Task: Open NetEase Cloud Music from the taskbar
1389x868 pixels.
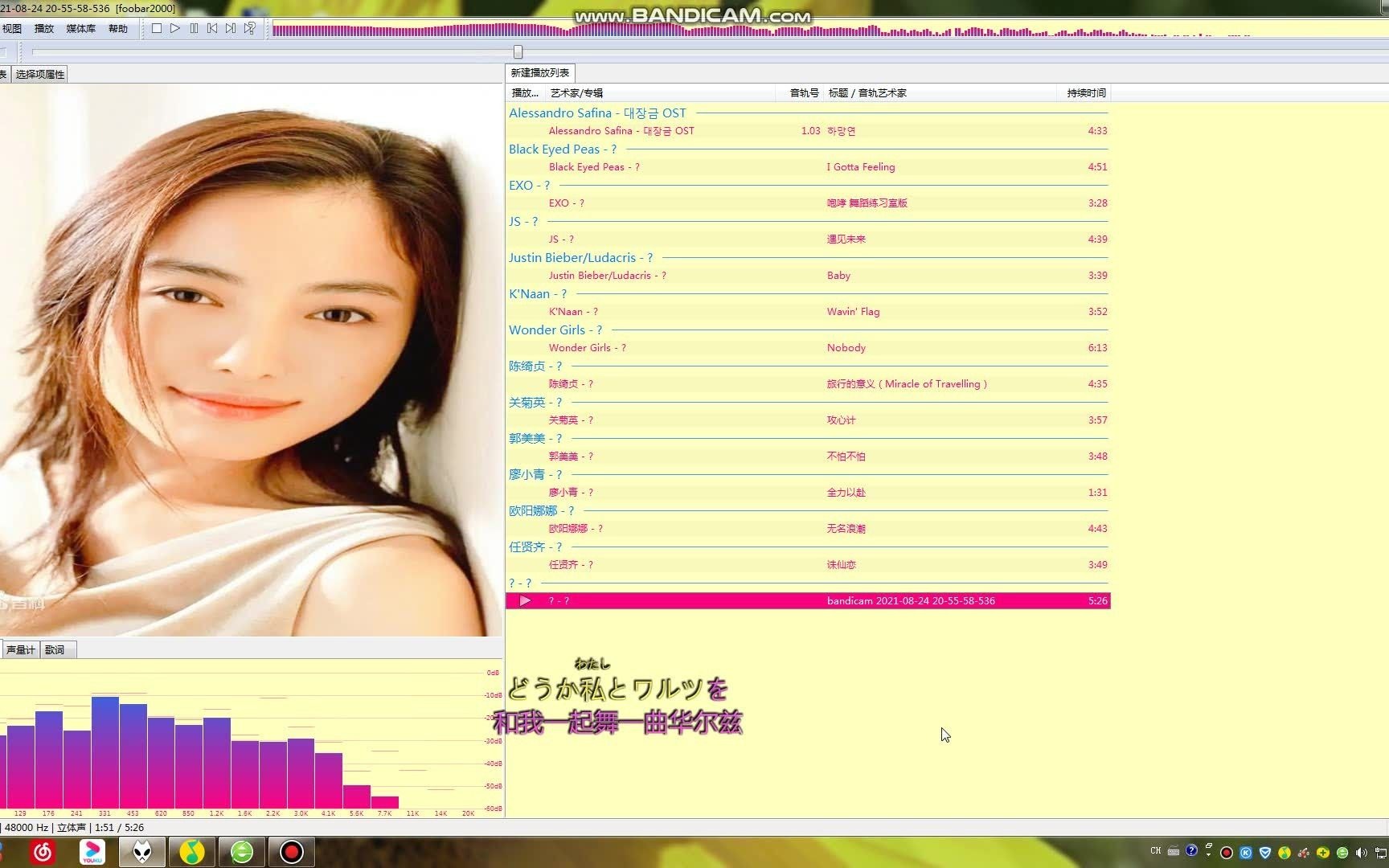Action: pyautogui.click(x=43, y=852)
